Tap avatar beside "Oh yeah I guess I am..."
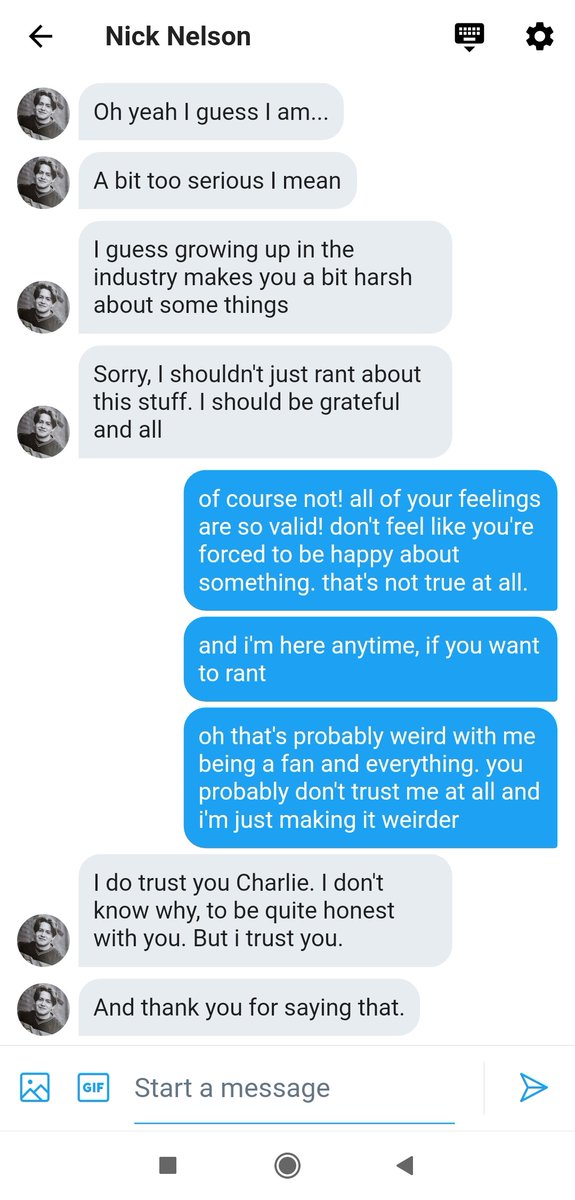This screenshot has height=1200, width=575. (43, 112)
